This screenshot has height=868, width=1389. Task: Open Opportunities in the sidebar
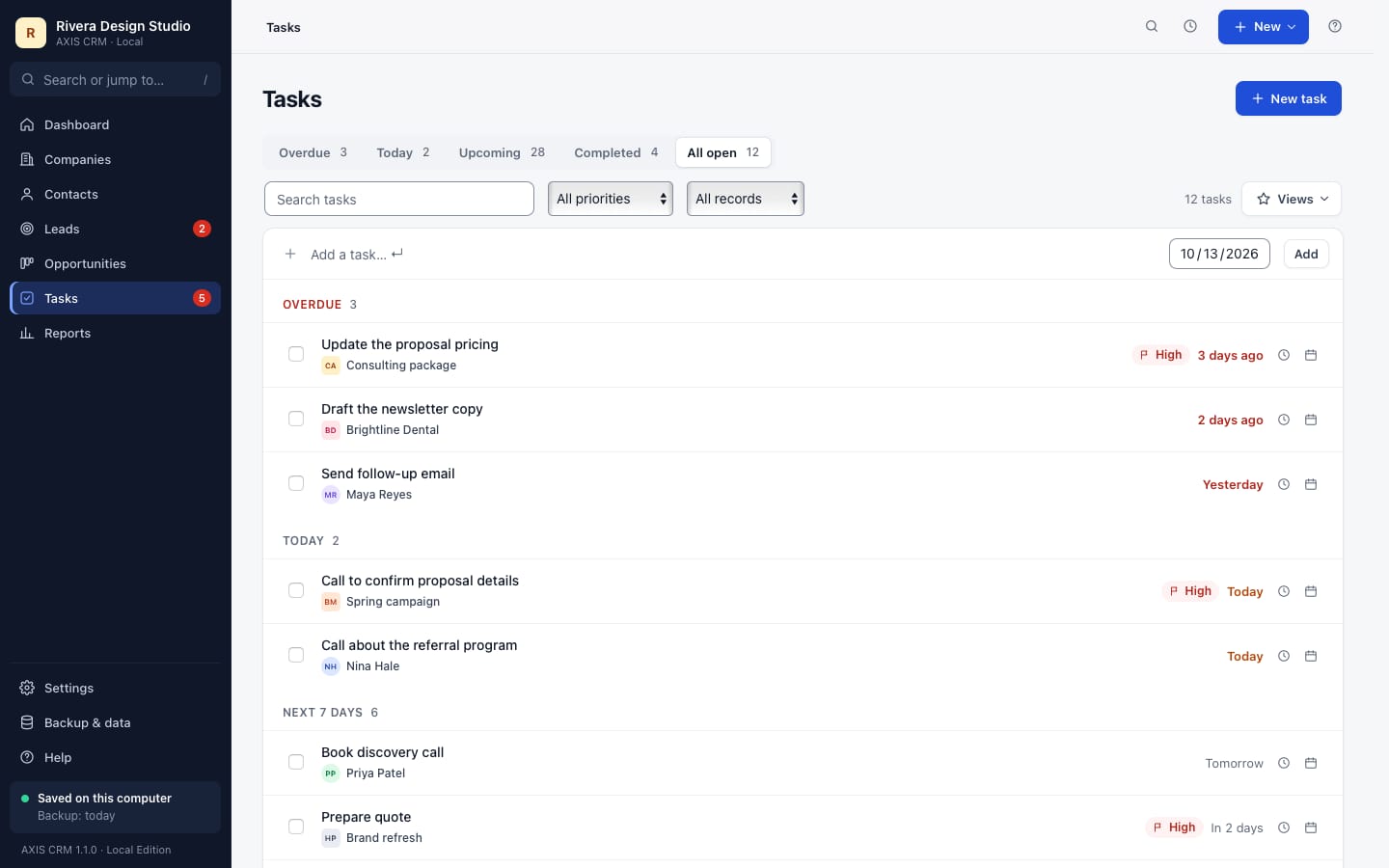(x=115, y=263)
